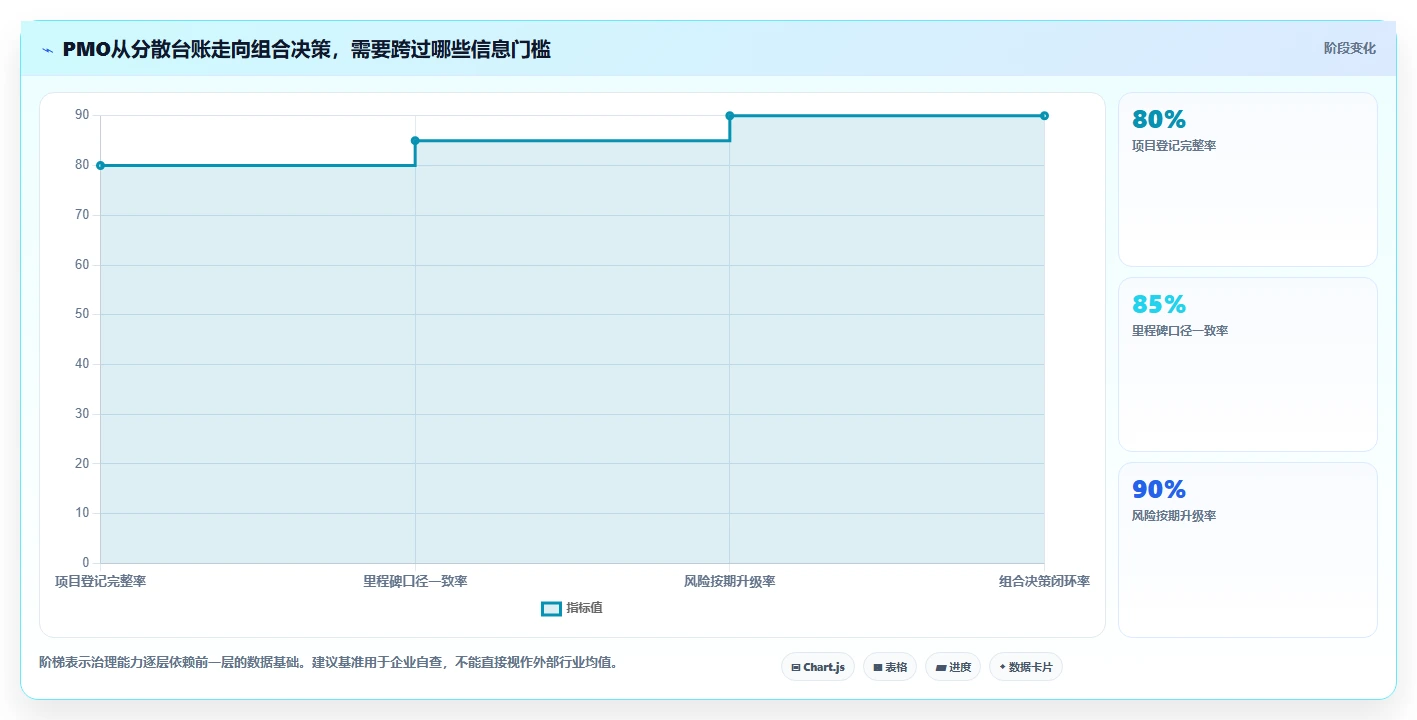This screenshot has width=1417, height=720.
Task: Click the 里程碑口径一致率 data point at 85
Action: 415,141
